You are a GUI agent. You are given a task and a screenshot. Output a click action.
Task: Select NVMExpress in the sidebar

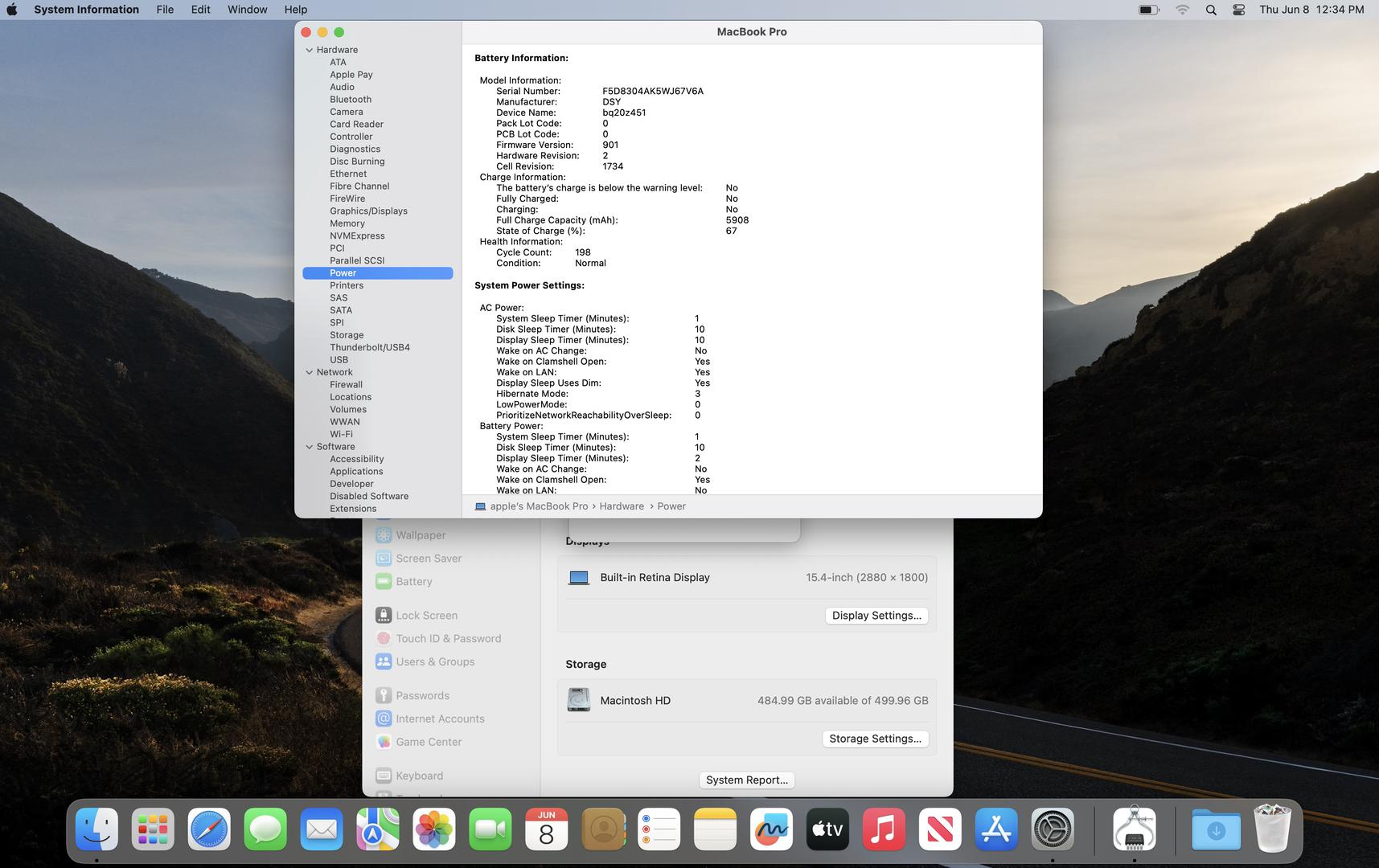point(357,236)
